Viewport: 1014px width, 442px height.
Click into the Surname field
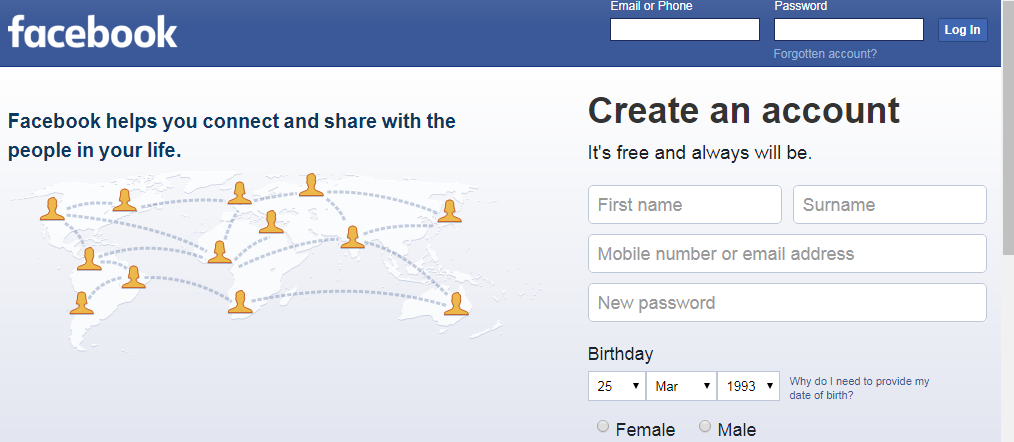(890, 204)
